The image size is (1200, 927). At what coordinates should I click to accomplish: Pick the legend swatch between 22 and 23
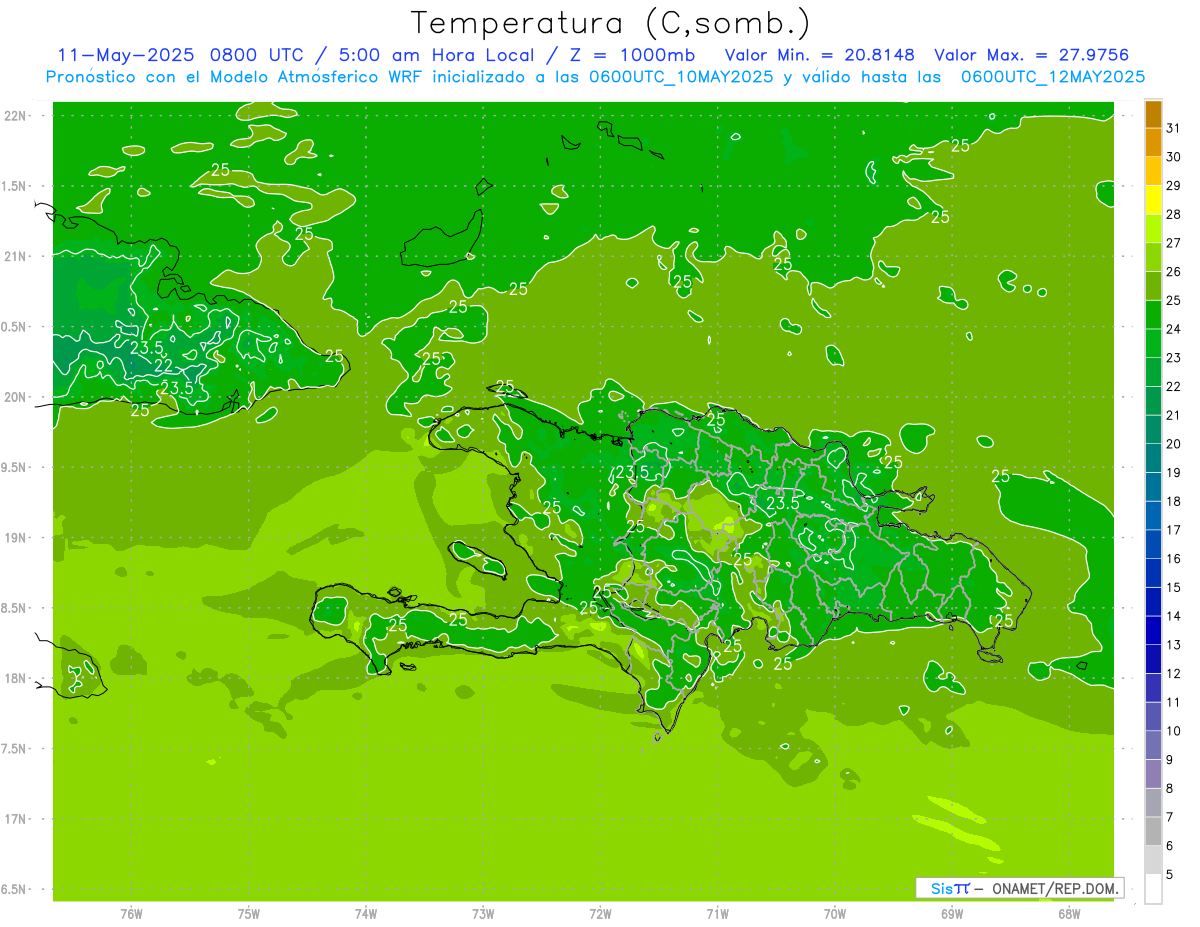[1153, 372]
